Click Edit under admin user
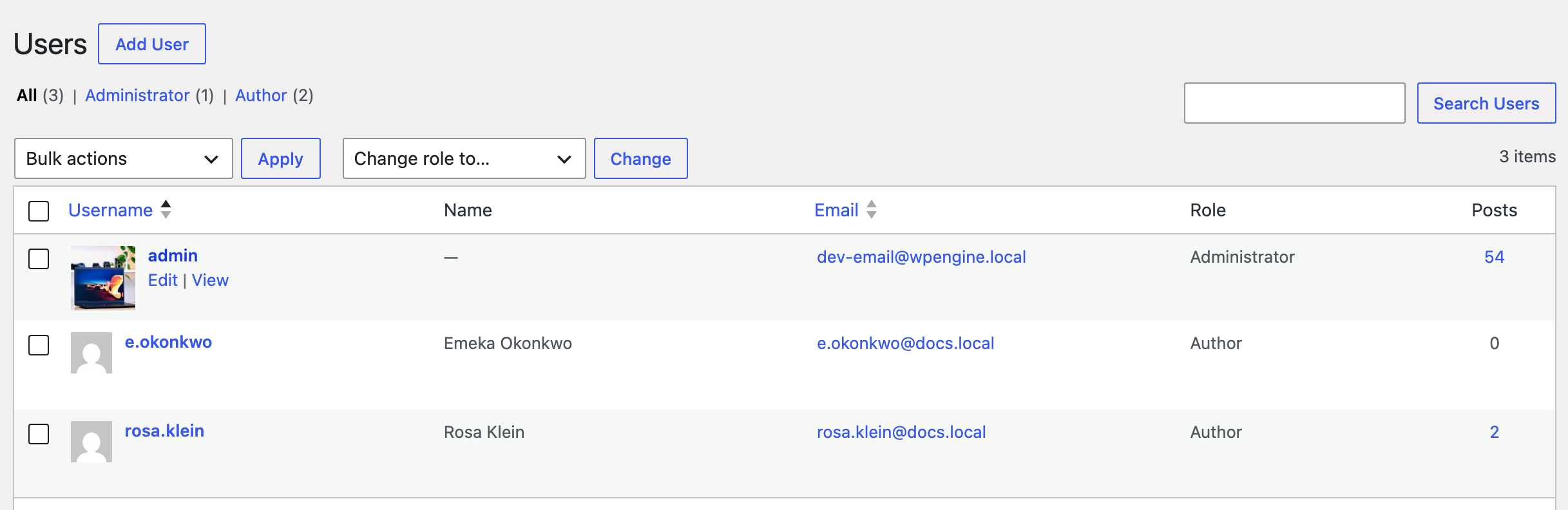Image resolution: width=1568 pixels, height=510 pixels. coord(162,280)
